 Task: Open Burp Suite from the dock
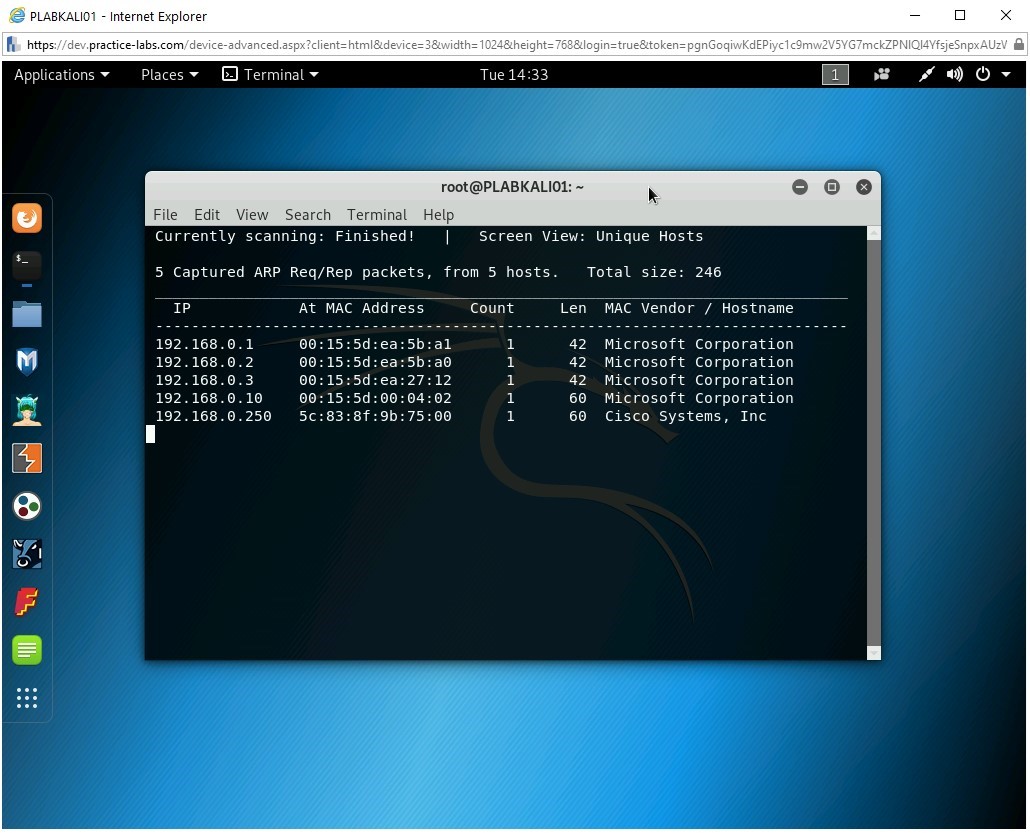point(27,457)
